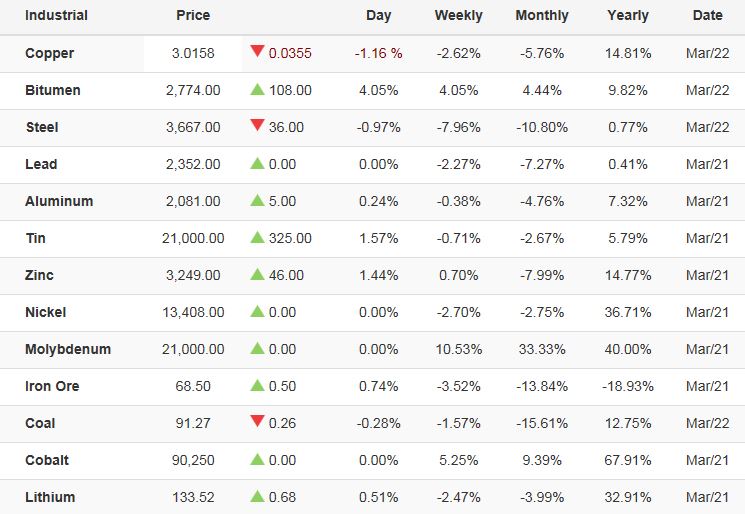
Task: Select the Nickel commodity name
Action: point(46,312)
